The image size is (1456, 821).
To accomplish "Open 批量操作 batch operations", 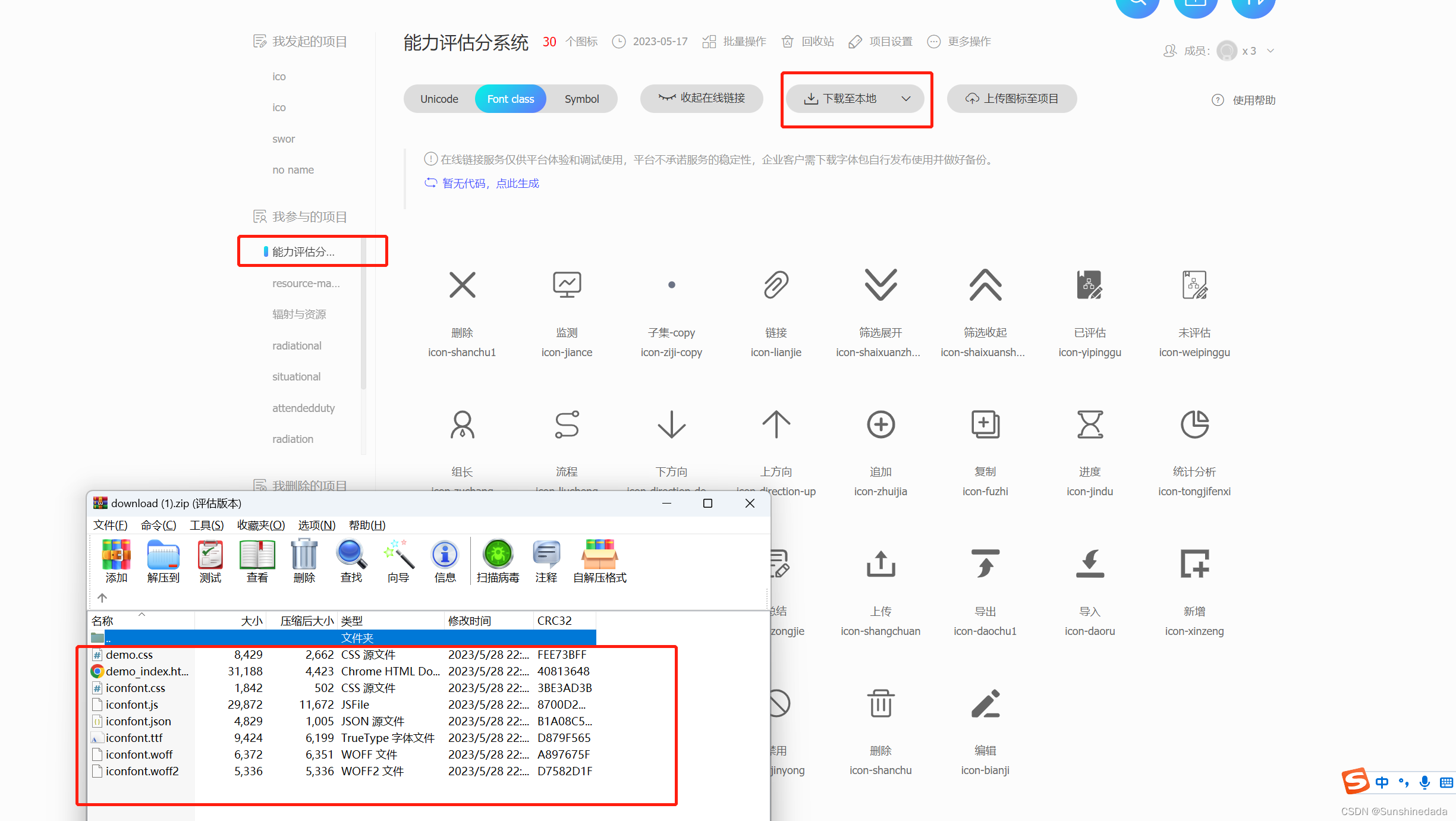I will click(734, 42).
